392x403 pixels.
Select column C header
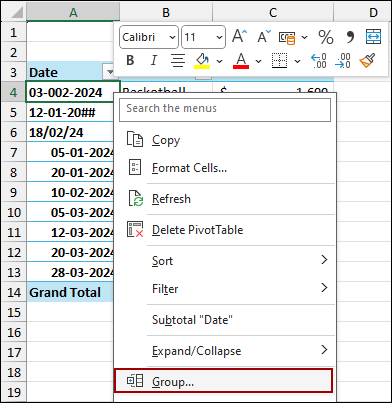coord(273,13)
